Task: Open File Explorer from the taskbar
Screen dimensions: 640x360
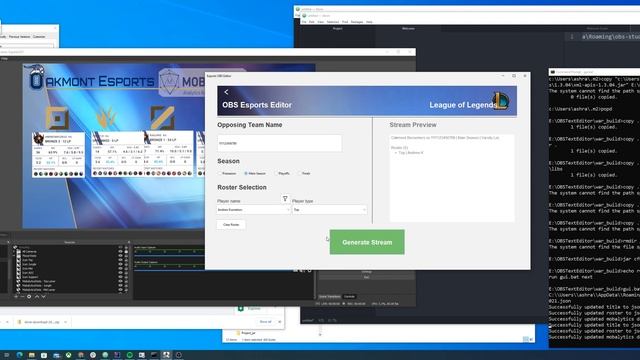Action: pos(32,355)
